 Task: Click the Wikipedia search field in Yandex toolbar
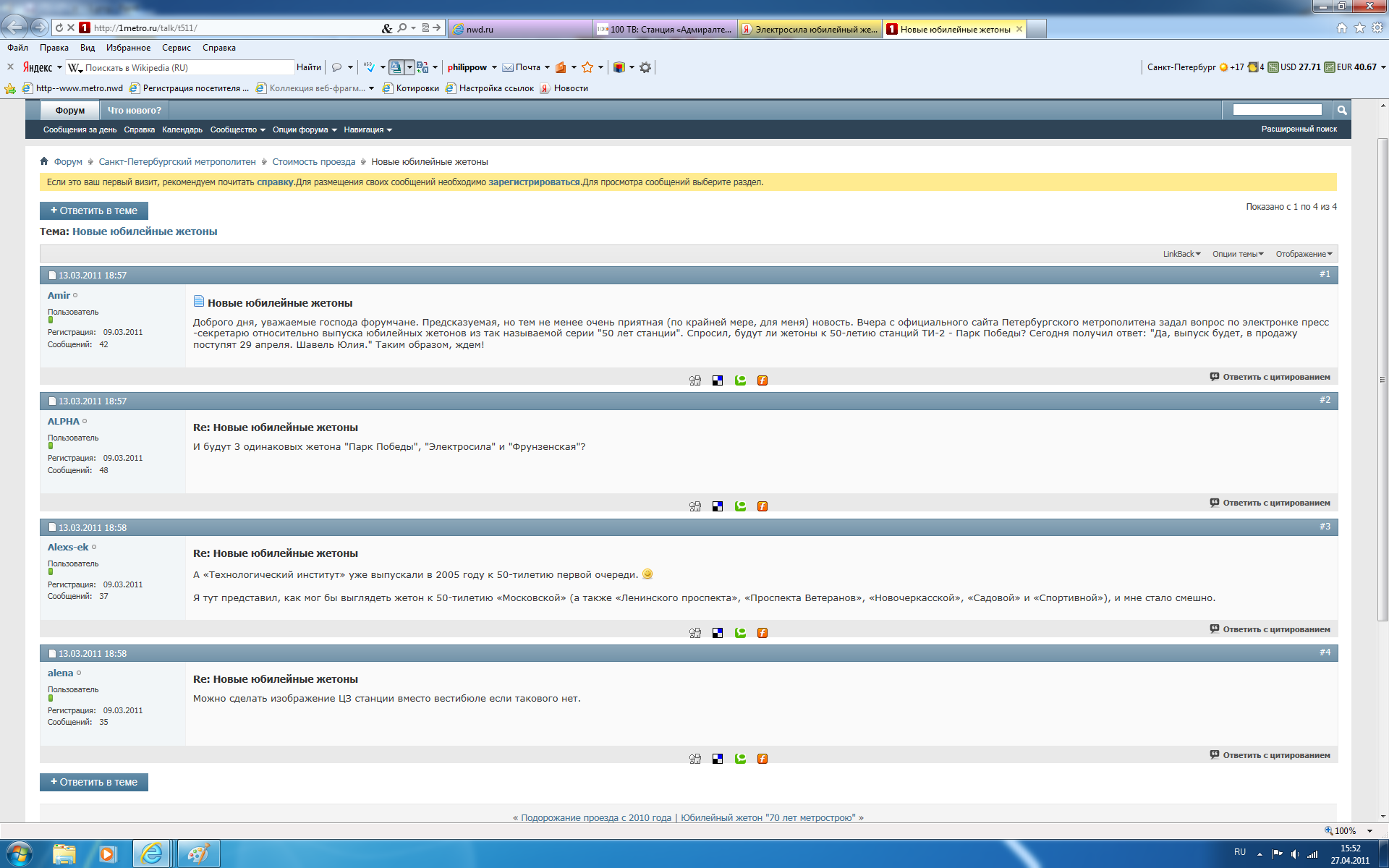tap(188, 67)
